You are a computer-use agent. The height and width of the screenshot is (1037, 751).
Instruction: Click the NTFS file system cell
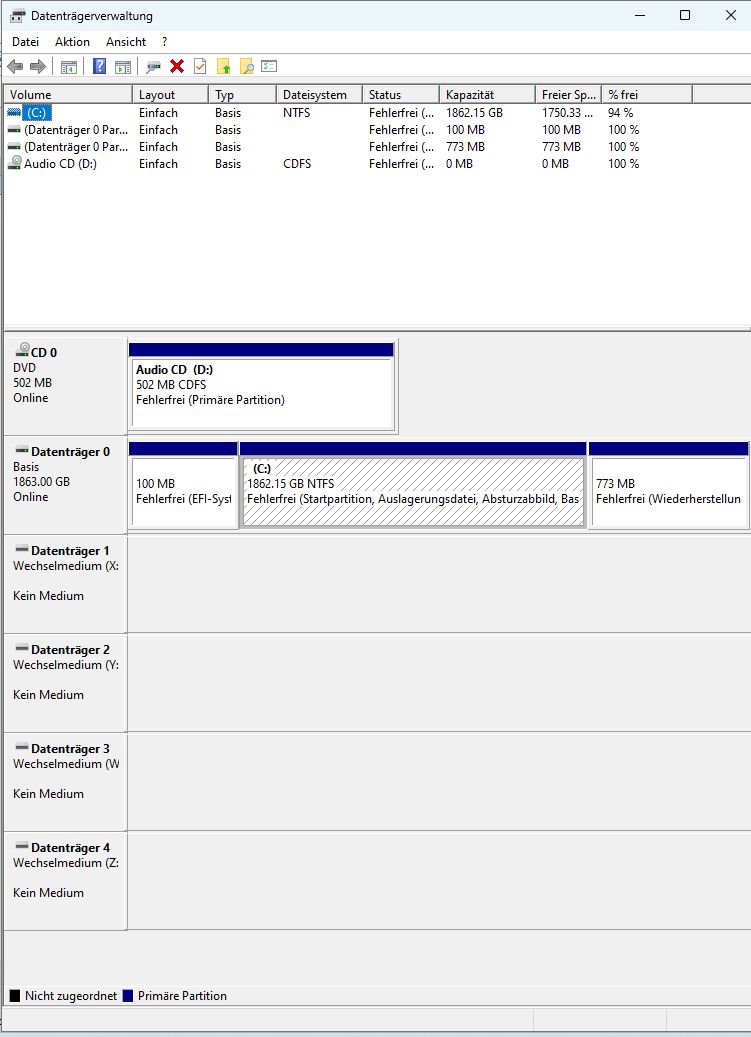(x=296, y=112)
